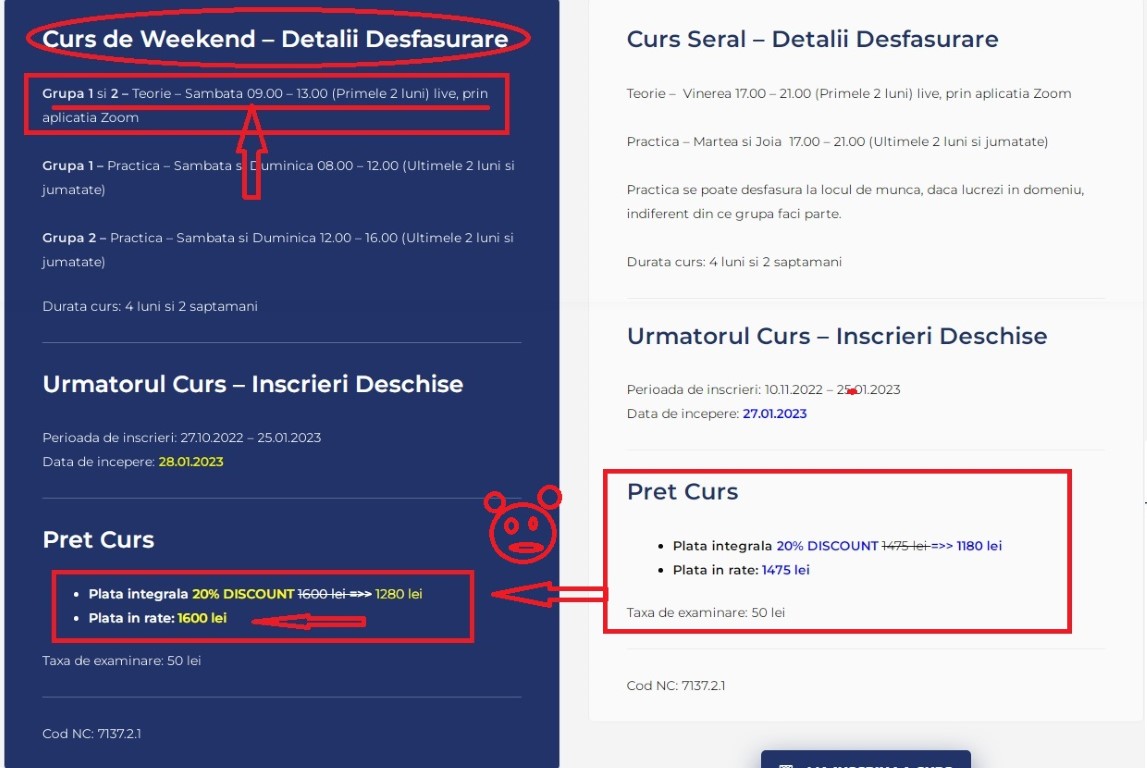1147x768 pixels.
Task: Click Cod NC 7137.2.1 in the blue panel
Action: [x=91, y=733]
